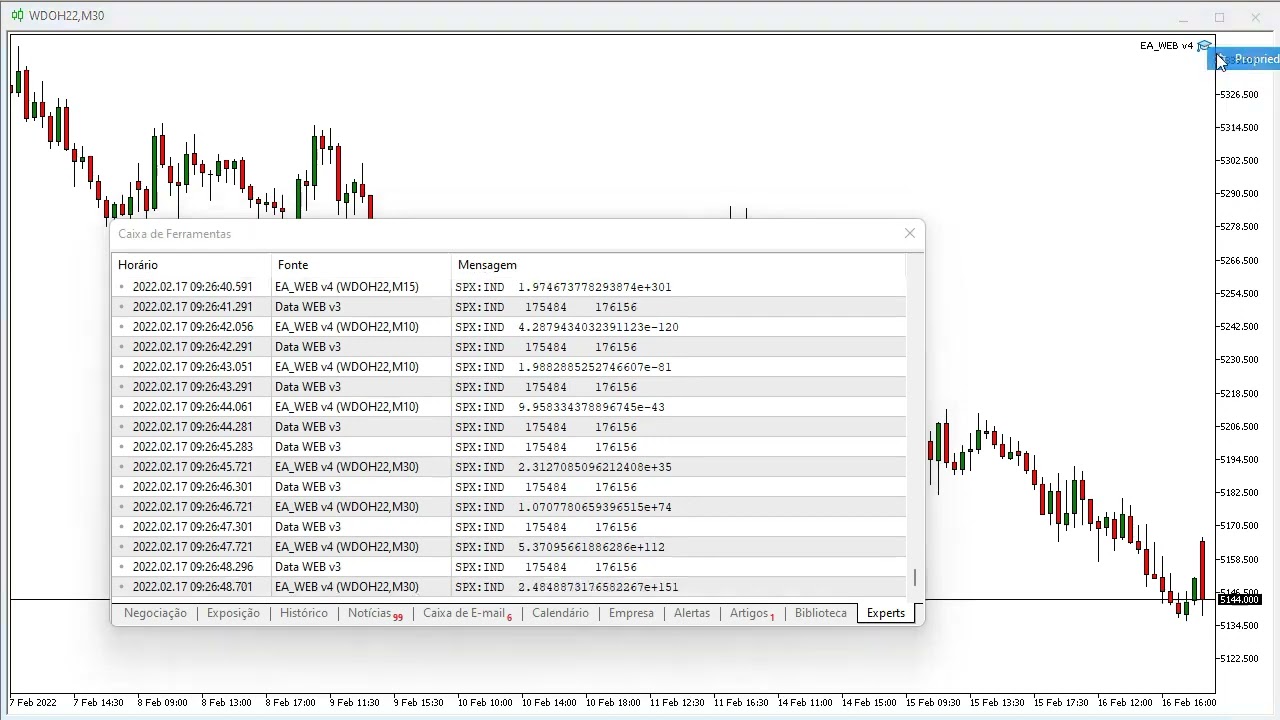
Task: Click the EA_WEB v4 (WDOH22,M15) source cell
Action: [347, 287]
